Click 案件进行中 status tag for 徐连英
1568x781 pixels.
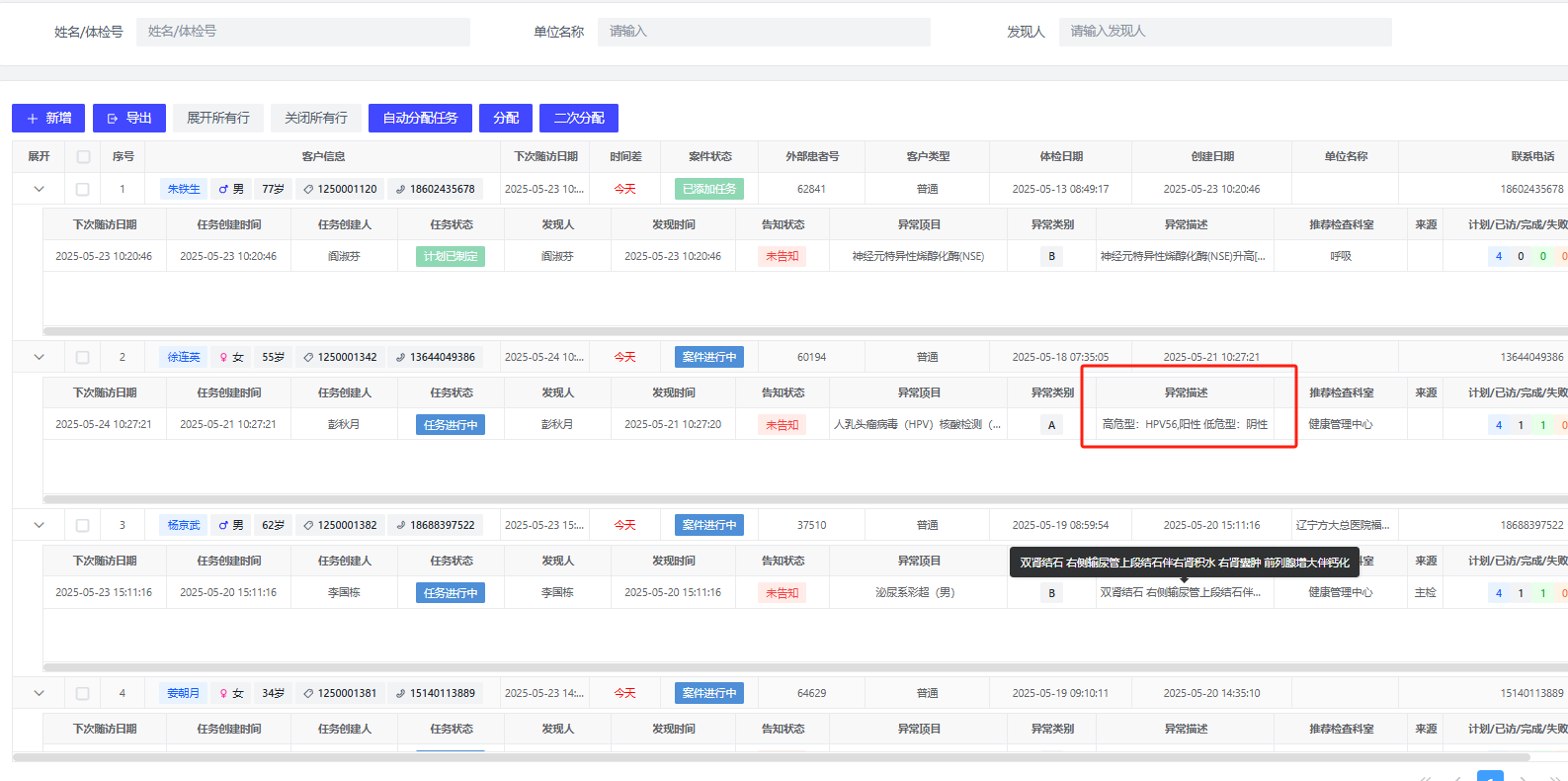click(709, 357)
